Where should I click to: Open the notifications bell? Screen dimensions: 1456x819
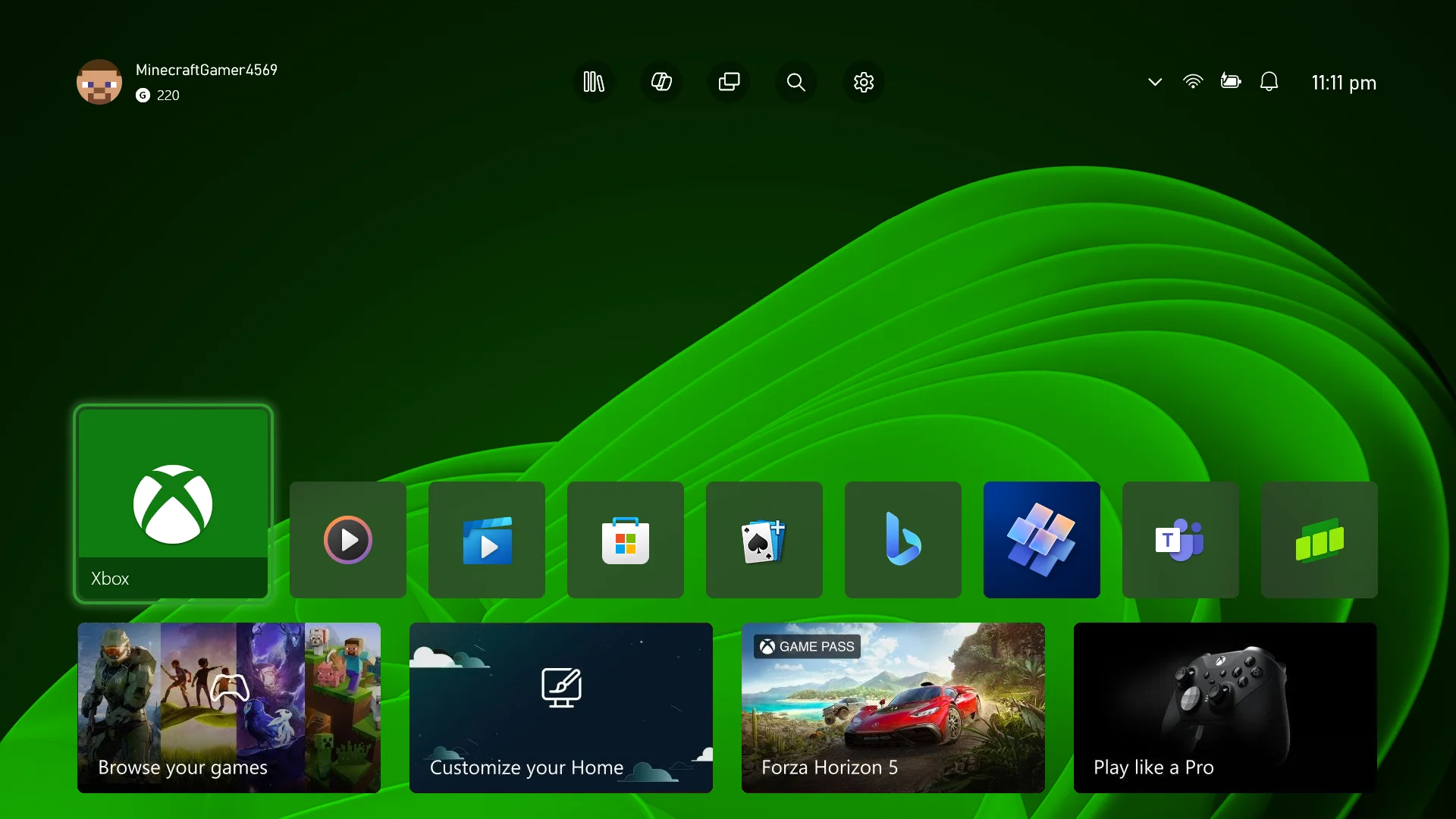coord(1269,82)
